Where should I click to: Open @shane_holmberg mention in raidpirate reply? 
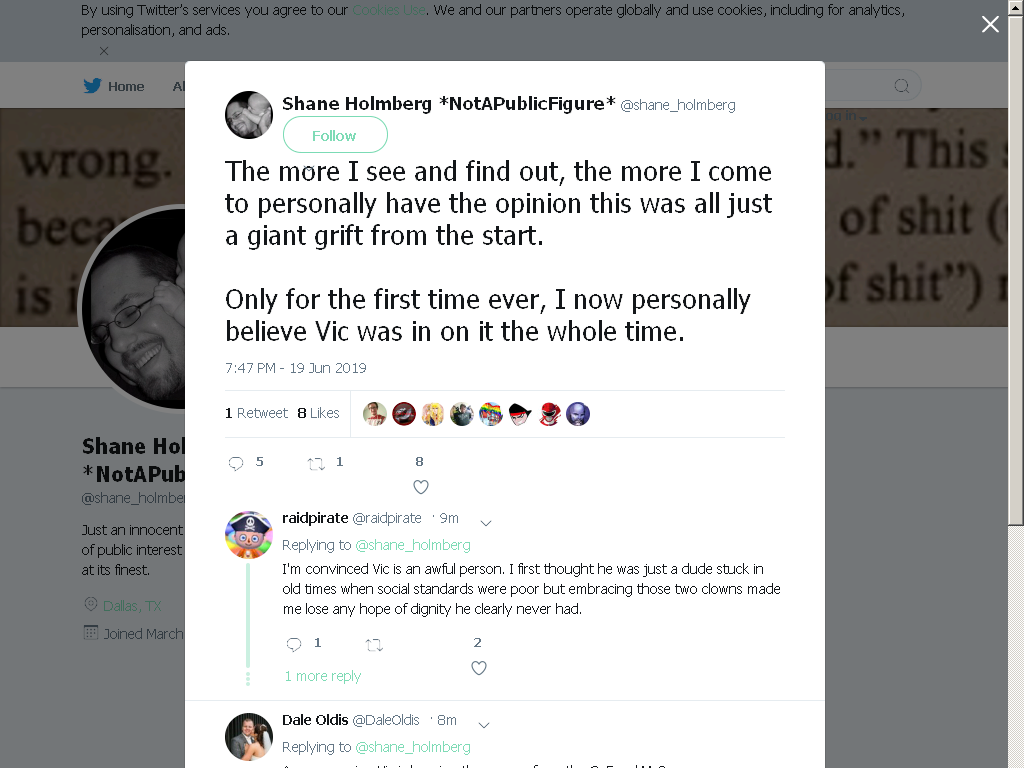pos(413,545)
